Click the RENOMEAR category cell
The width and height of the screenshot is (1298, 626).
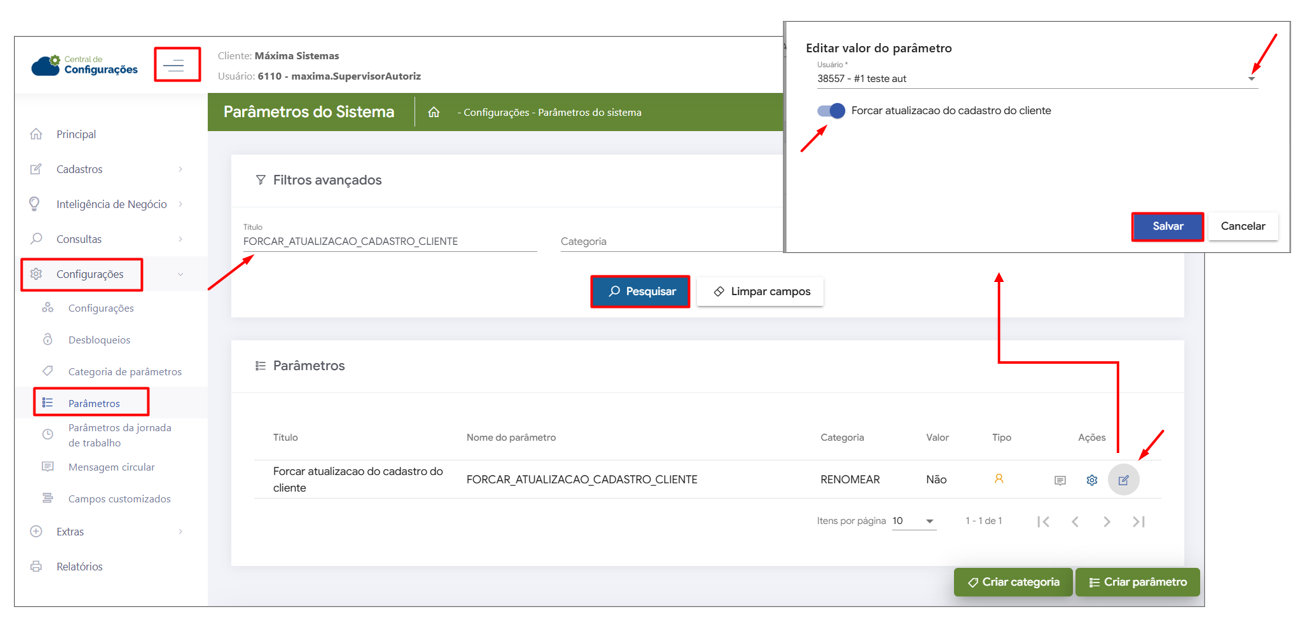click(x=850, y=480)
